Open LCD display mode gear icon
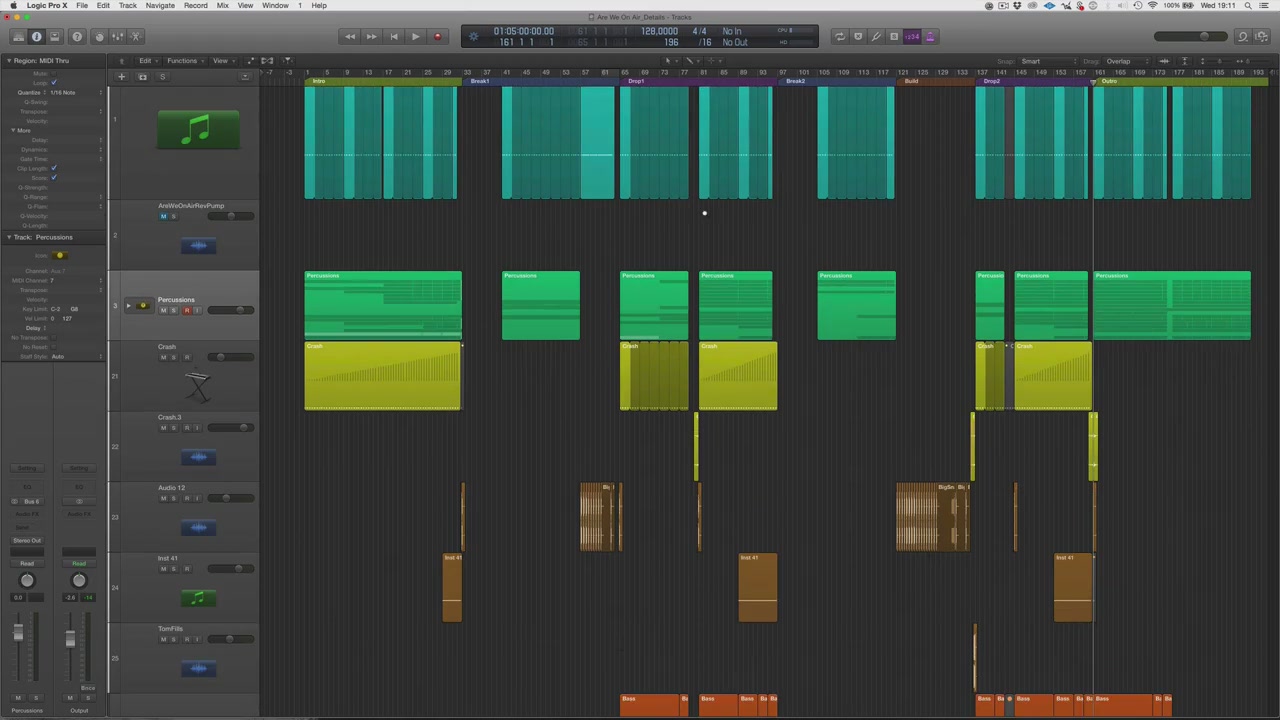The image size is (1280, 720). [x=474, y=36]
